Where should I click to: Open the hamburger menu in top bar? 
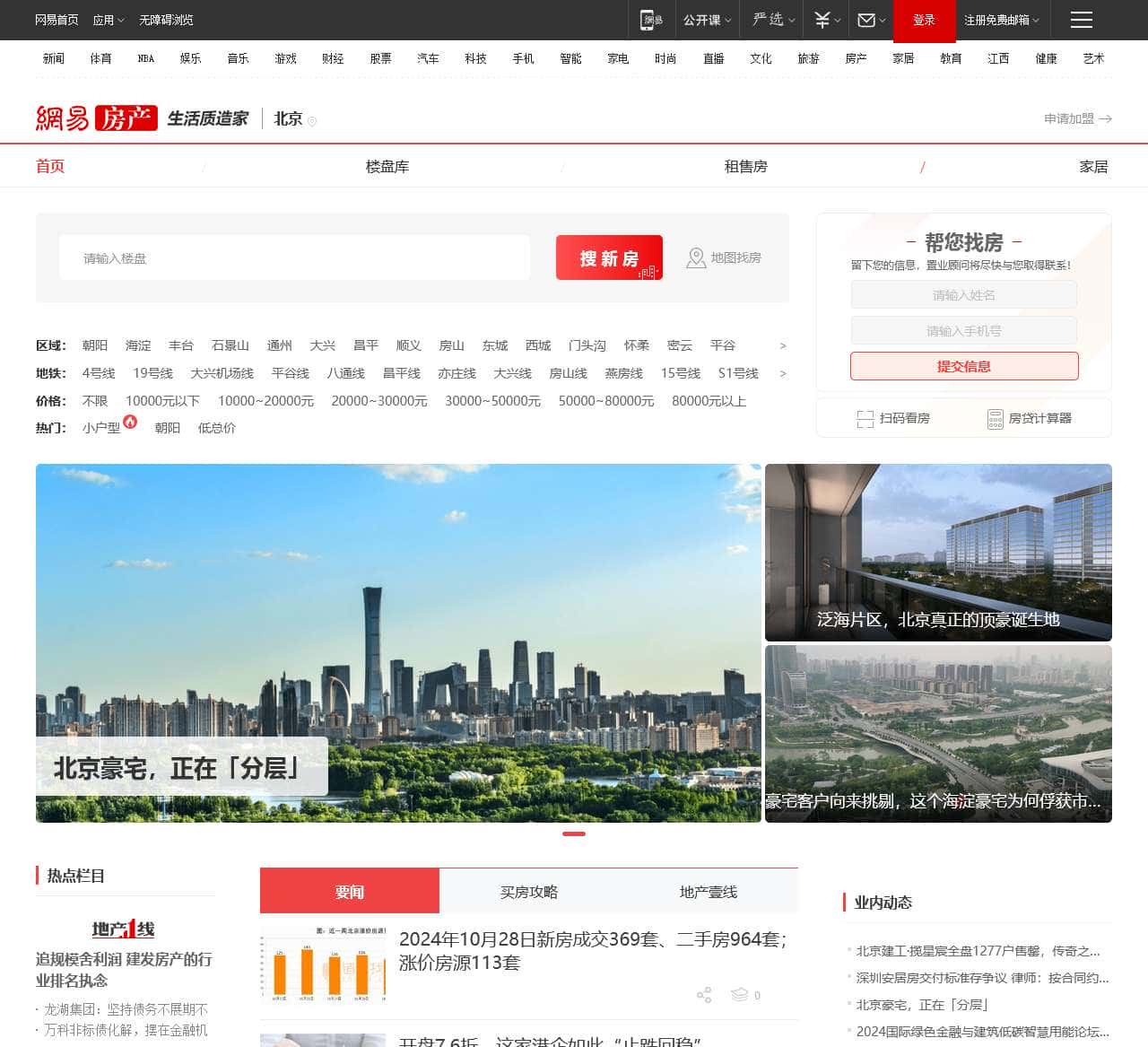[x=1082, y=20]
